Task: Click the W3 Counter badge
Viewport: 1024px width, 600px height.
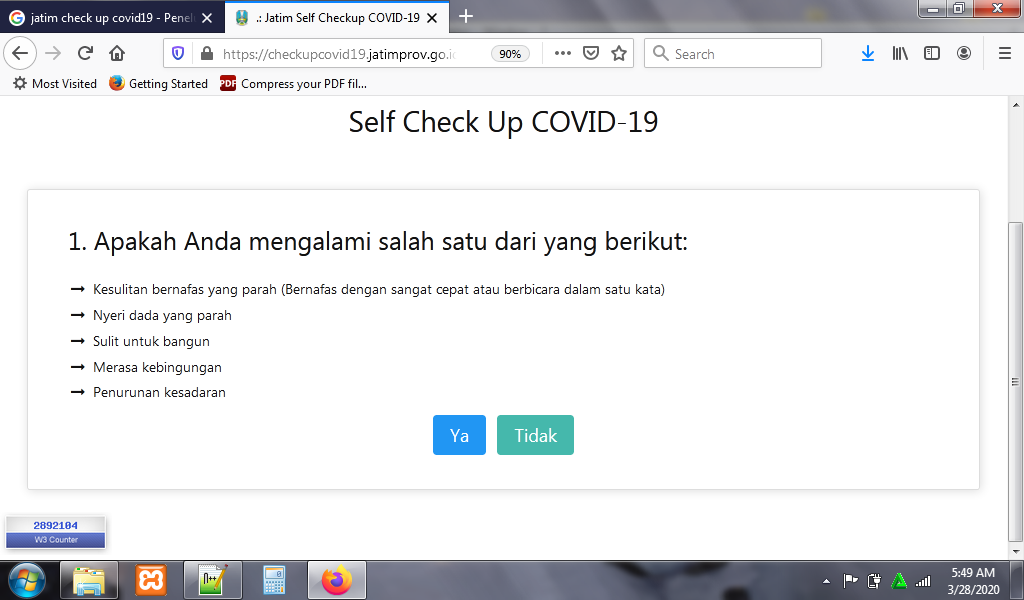Action: [x=56, y=533]
